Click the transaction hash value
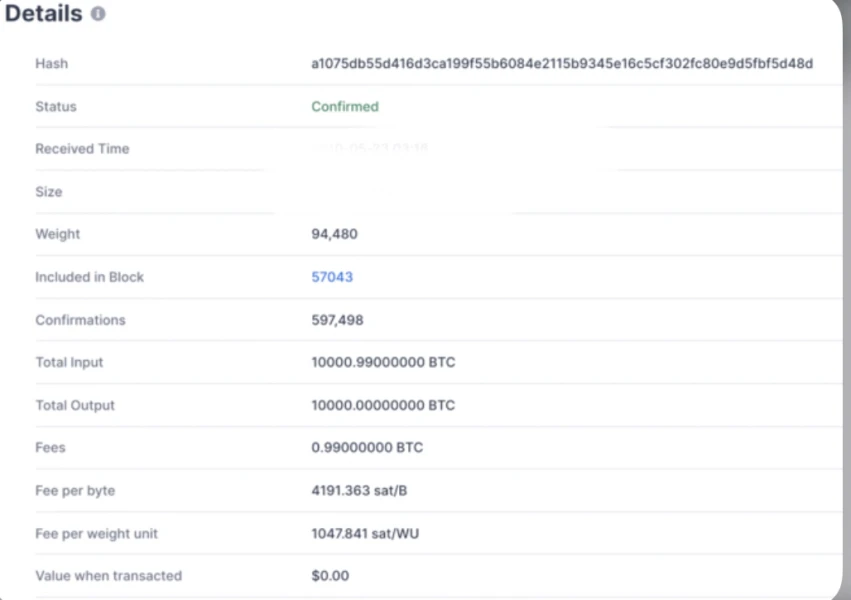Viewport: 851px width, 600px height. click(562, 64)
